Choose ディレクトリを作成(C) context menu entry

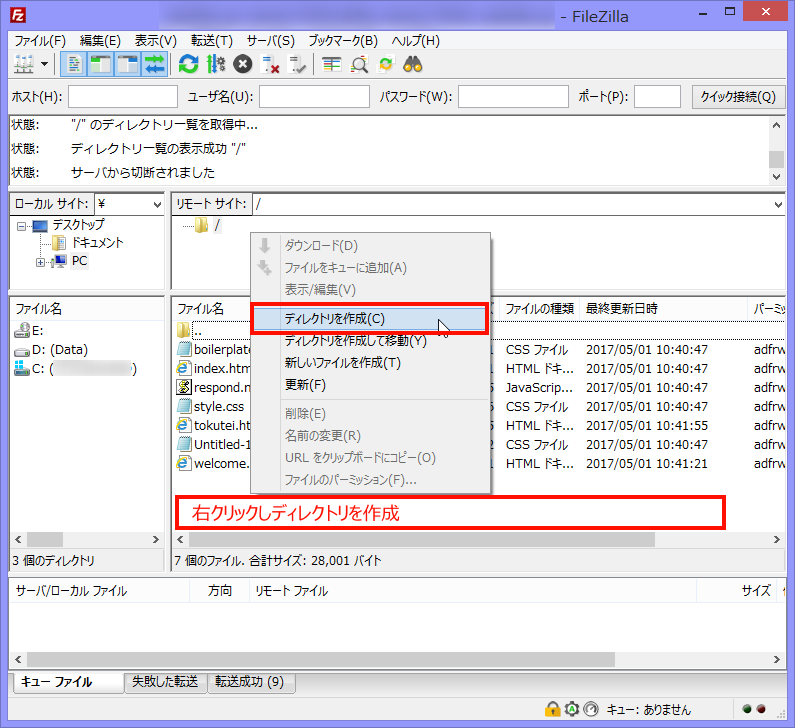tap(370, 318)
